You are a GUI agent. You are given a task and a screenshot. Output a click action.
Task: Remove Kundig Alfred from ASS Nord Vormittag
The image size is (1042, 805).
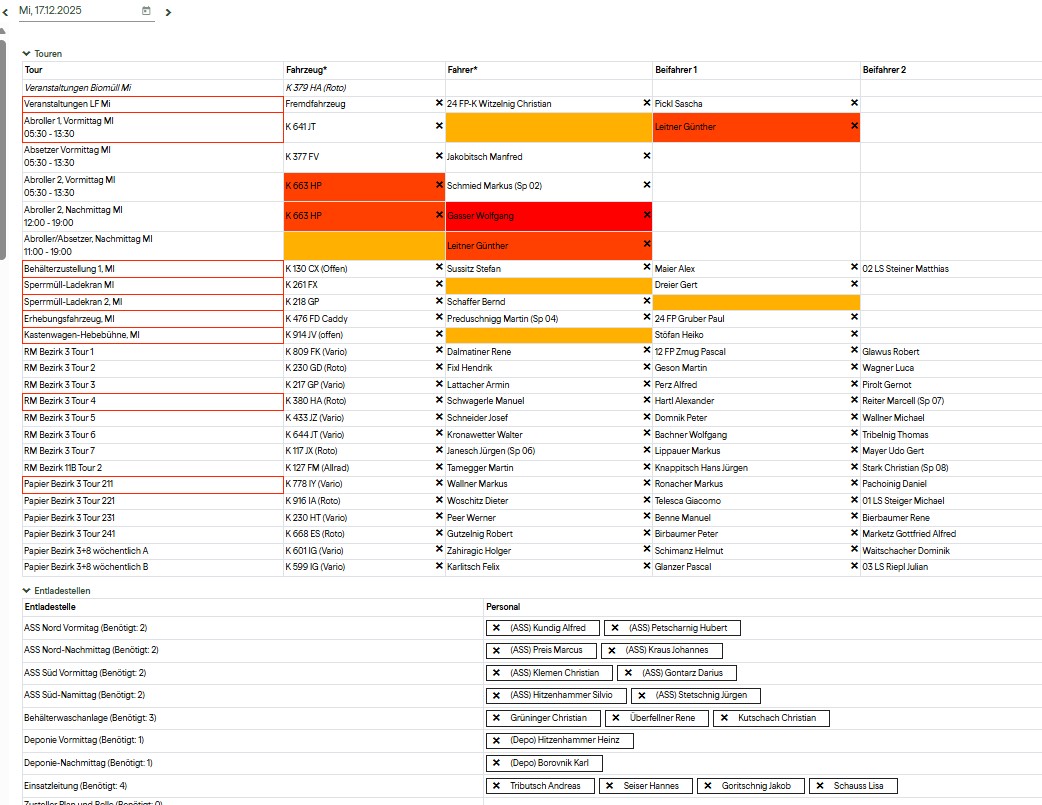point(496,628)
